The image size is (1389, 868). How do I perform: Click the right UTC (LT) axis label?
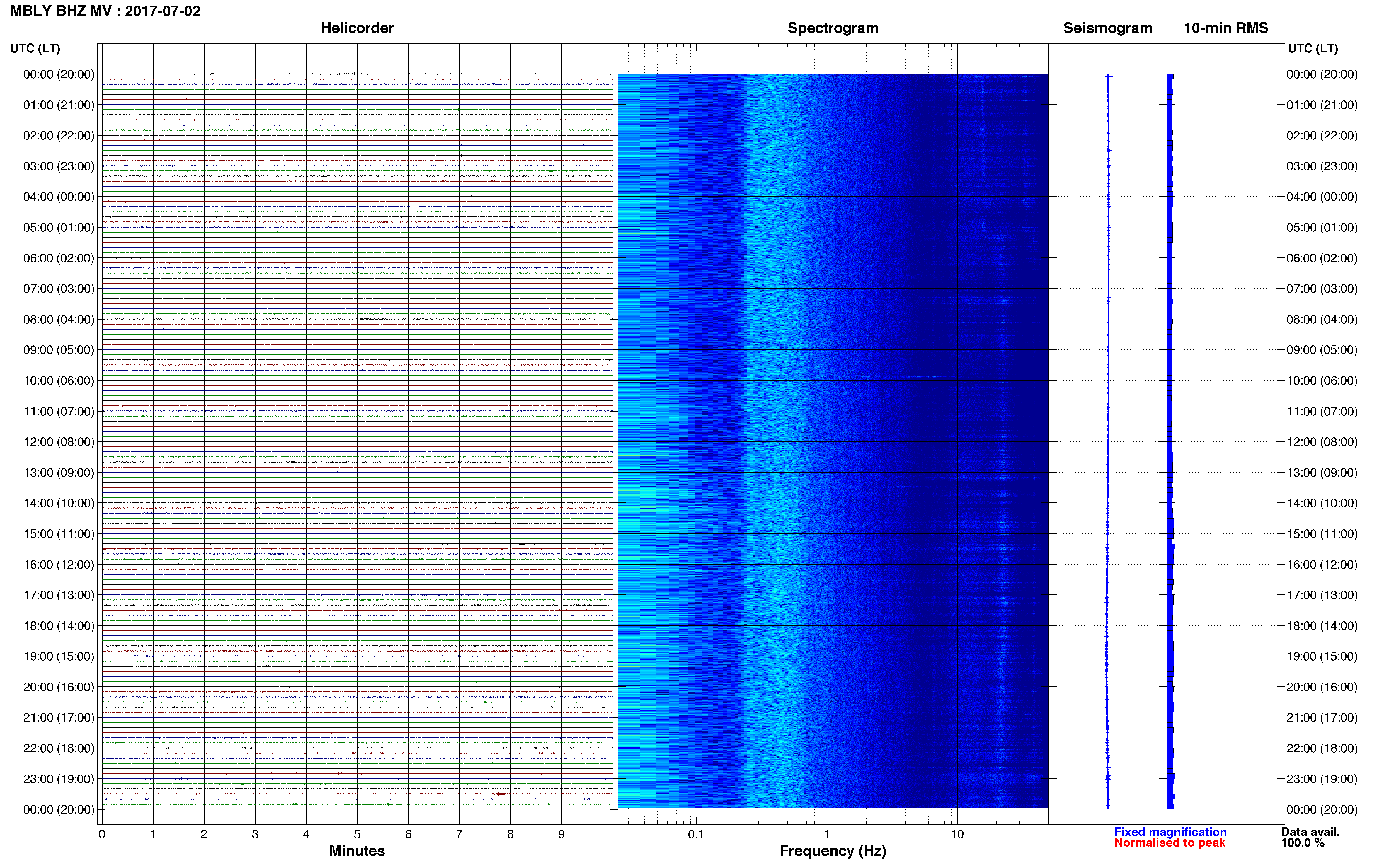[1313, 48]
